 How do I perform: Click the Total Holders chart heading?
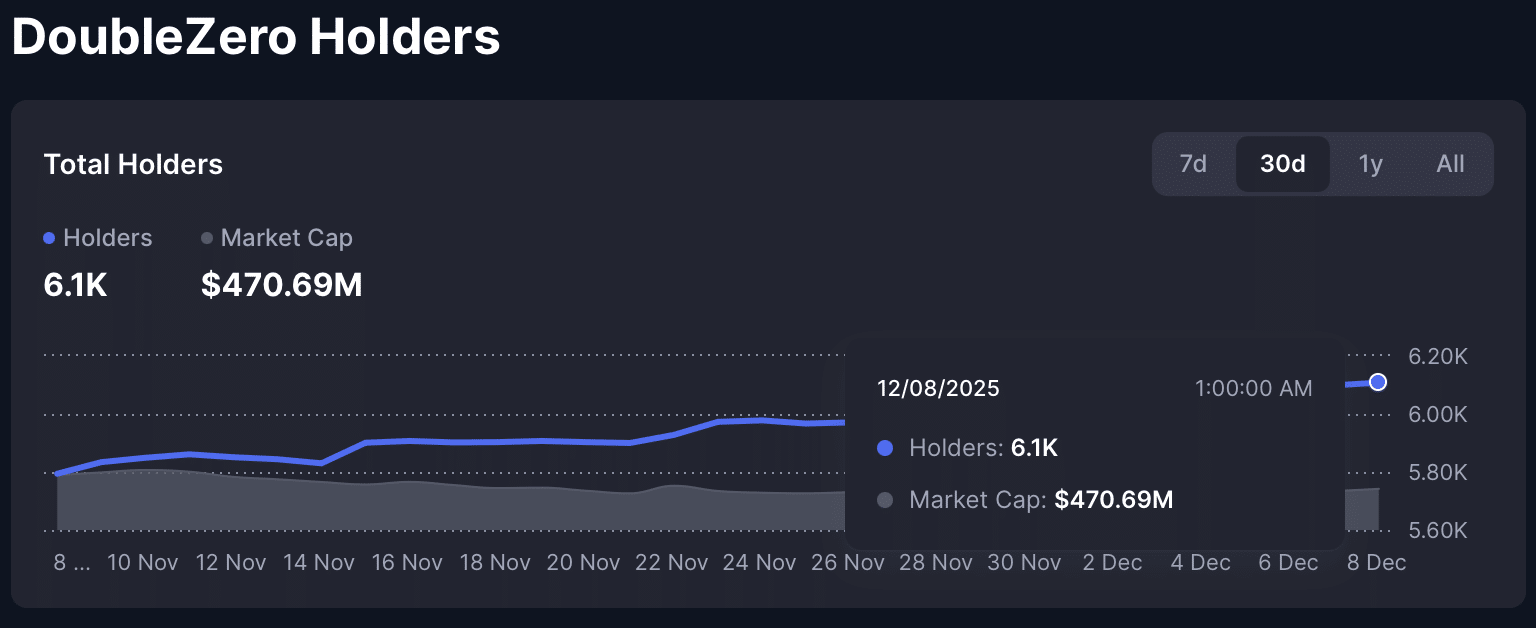133,164
